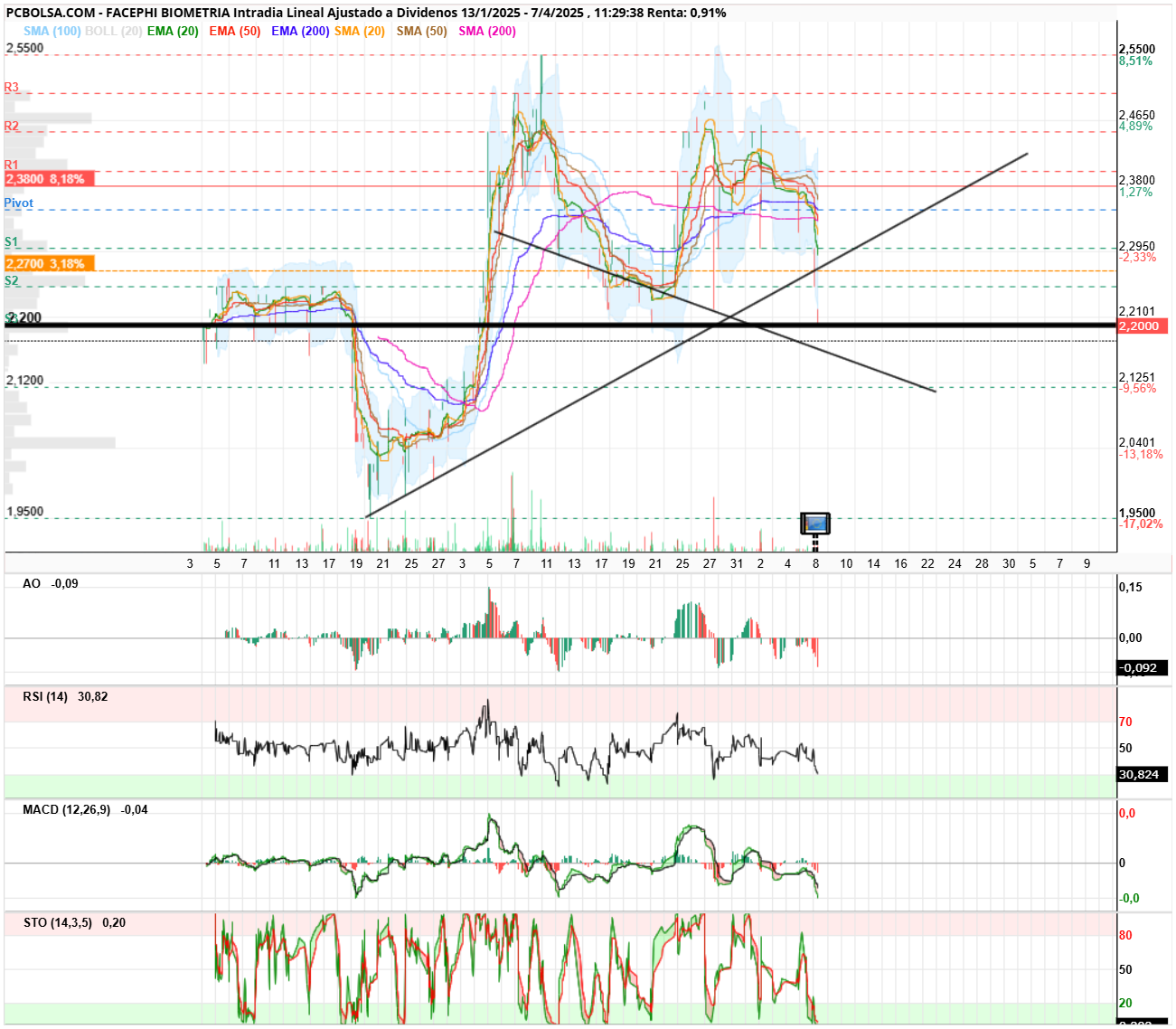The image size is (1176, 1029).
Task: Click the Pivot level label
Action: coord(19,203)
